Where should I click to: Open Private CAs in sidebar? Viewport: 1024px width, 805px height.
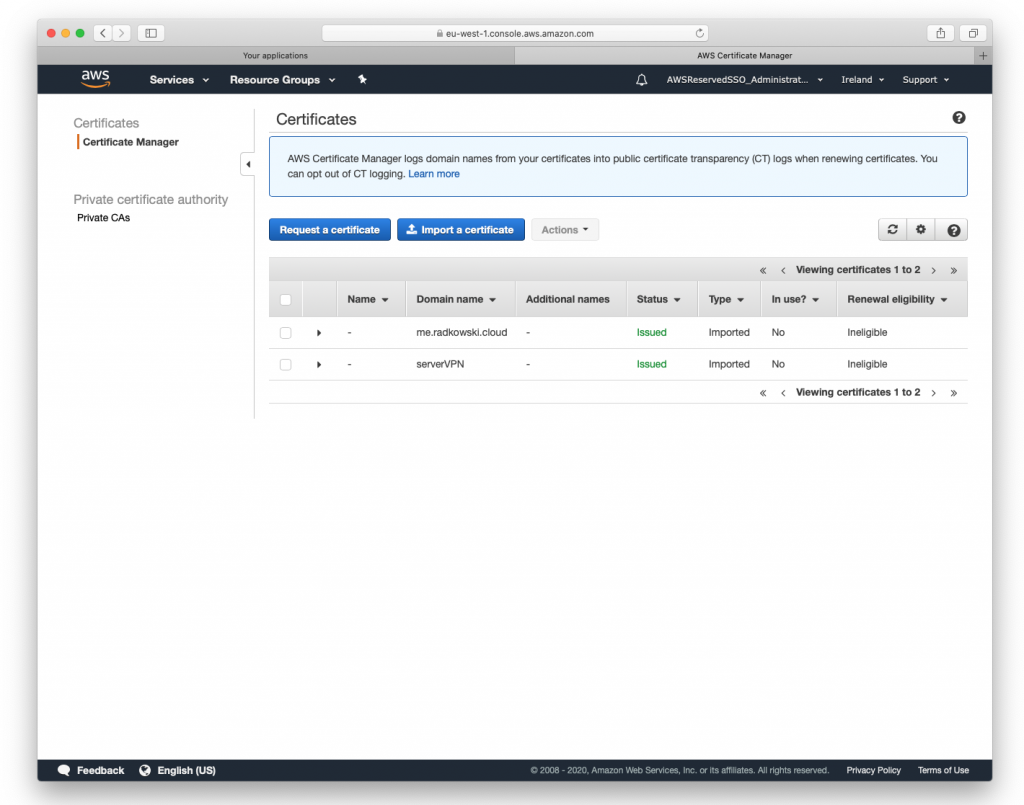103,217
